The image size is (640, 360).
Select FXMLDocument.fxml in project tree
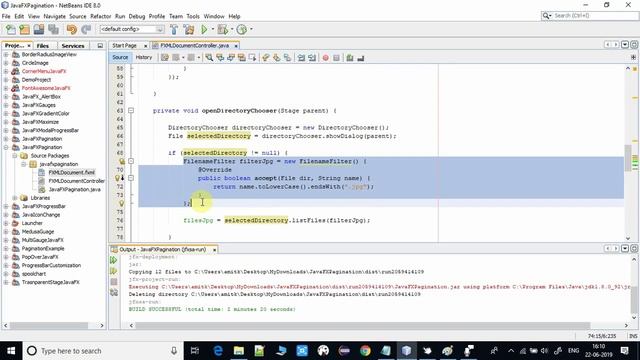71,173
